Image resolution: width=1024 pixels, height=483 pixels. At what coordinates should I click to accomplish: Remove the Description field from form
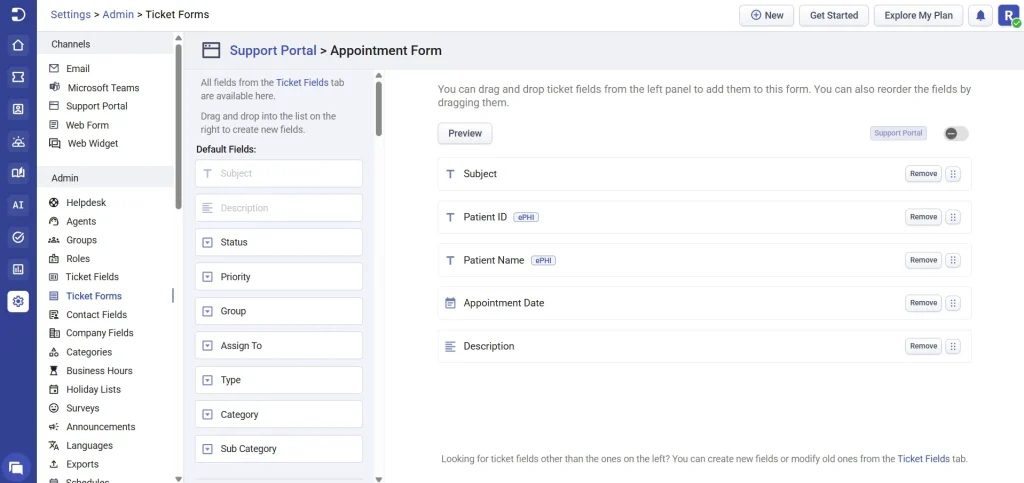[923, 346]
